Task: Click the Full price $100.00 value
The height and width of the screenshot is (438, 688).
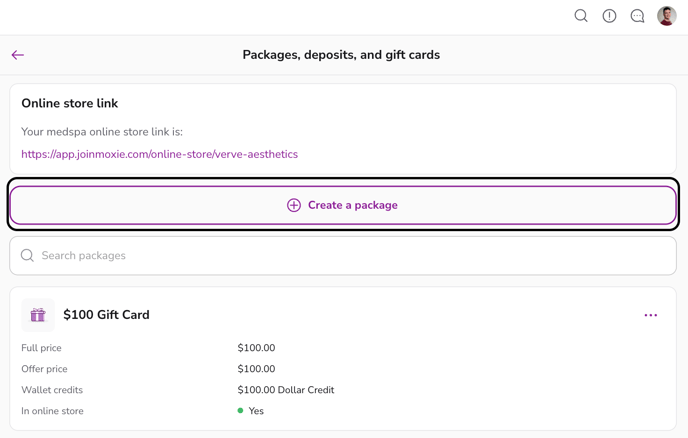Action: tap(256, 348)
